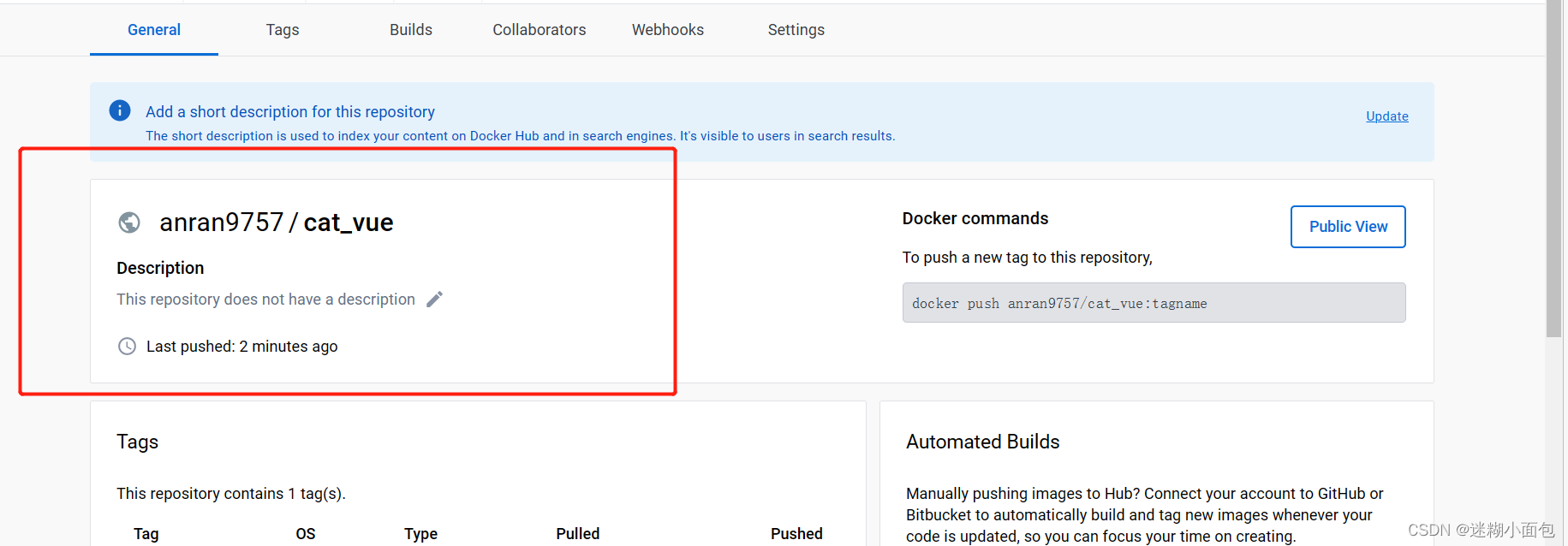The image size is (1568, 546).
Task: Click the Automated Builds section heading
Action: click(982, 442)
